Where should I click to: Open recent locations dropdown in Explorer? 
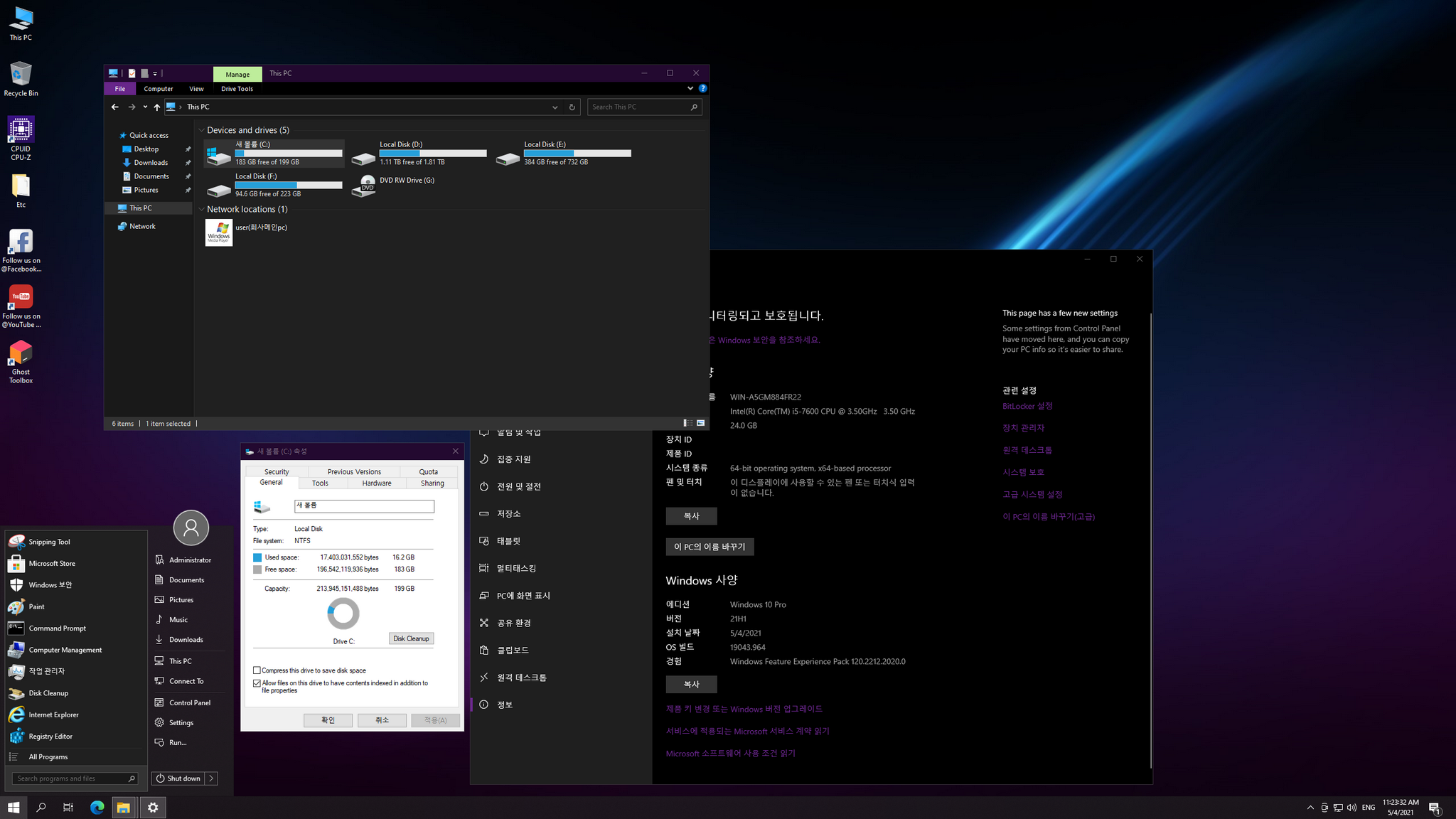click(x=145, y=107)
